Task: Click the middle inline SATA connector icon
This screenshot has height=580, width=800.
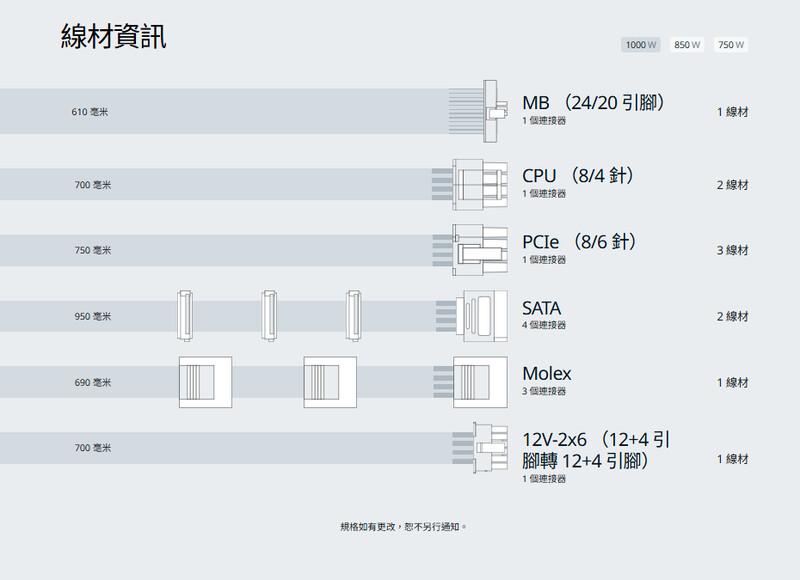Action: 269,315
